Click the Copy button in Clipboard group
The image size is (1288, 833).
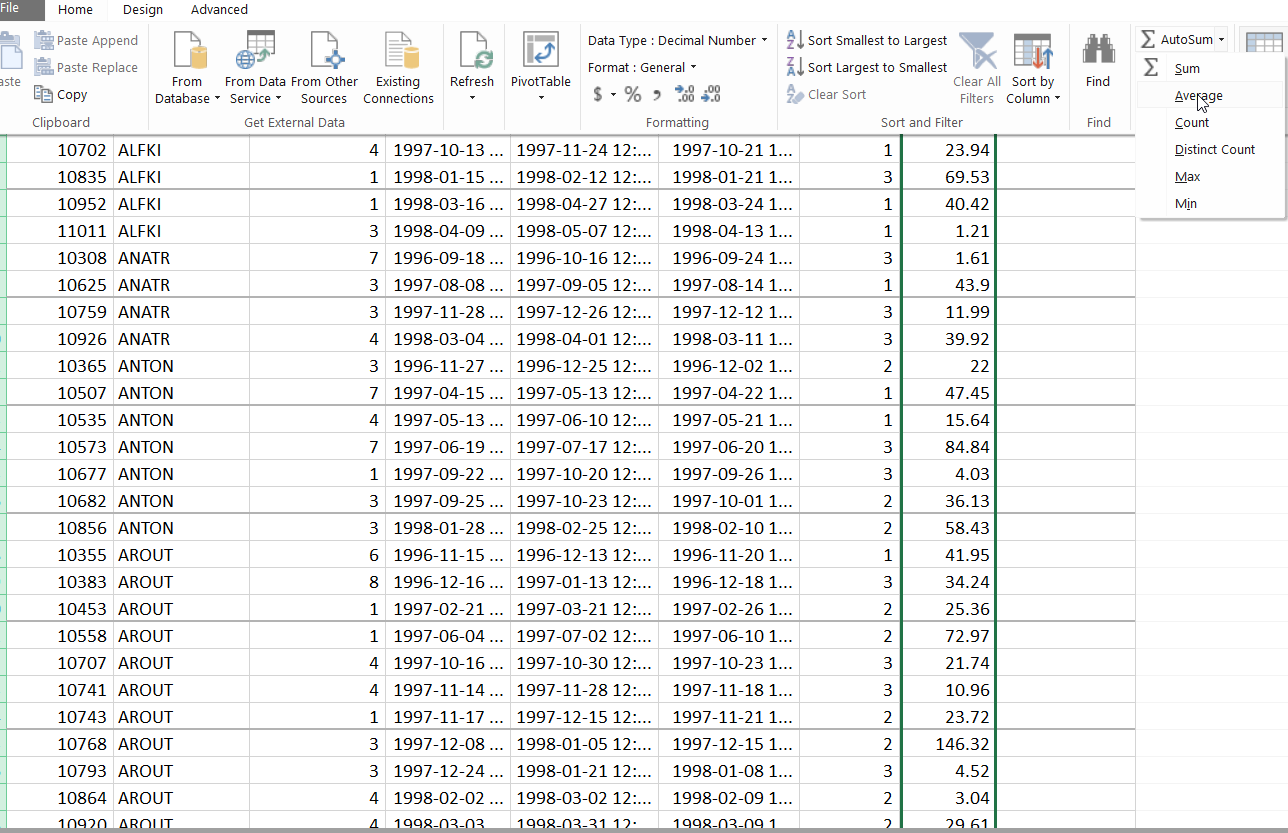click(x=61, y=94)
